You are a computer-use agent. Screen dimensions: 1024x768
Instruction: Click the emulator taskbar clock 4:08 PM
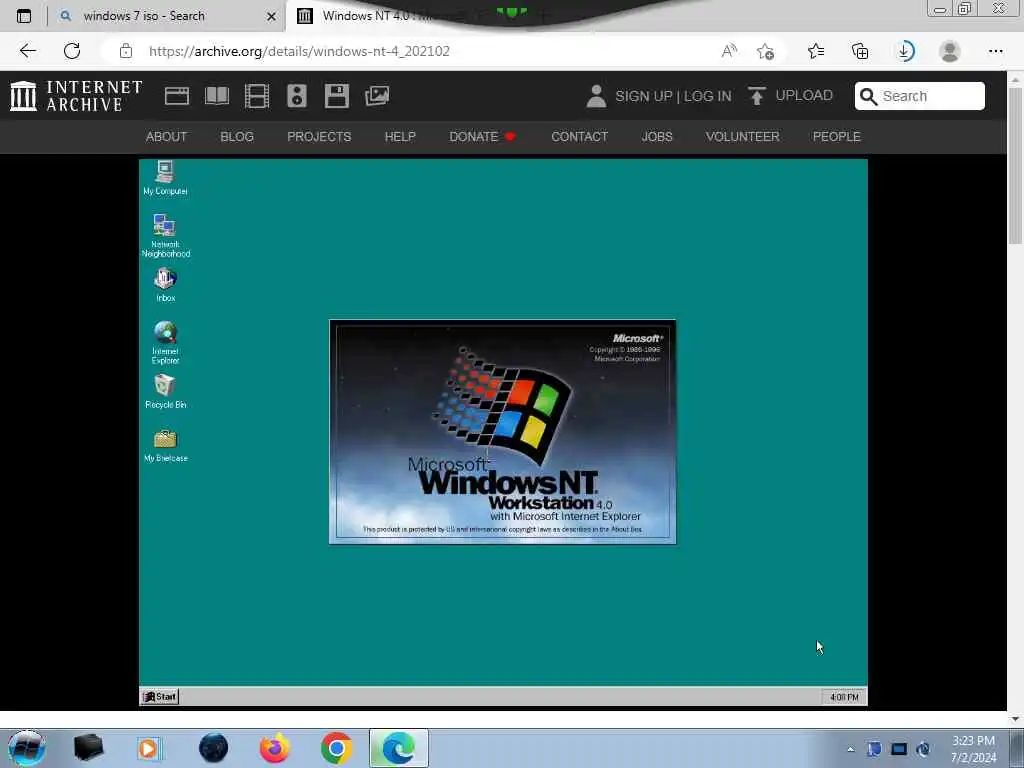pyautogui.click(x=844, y=697)
